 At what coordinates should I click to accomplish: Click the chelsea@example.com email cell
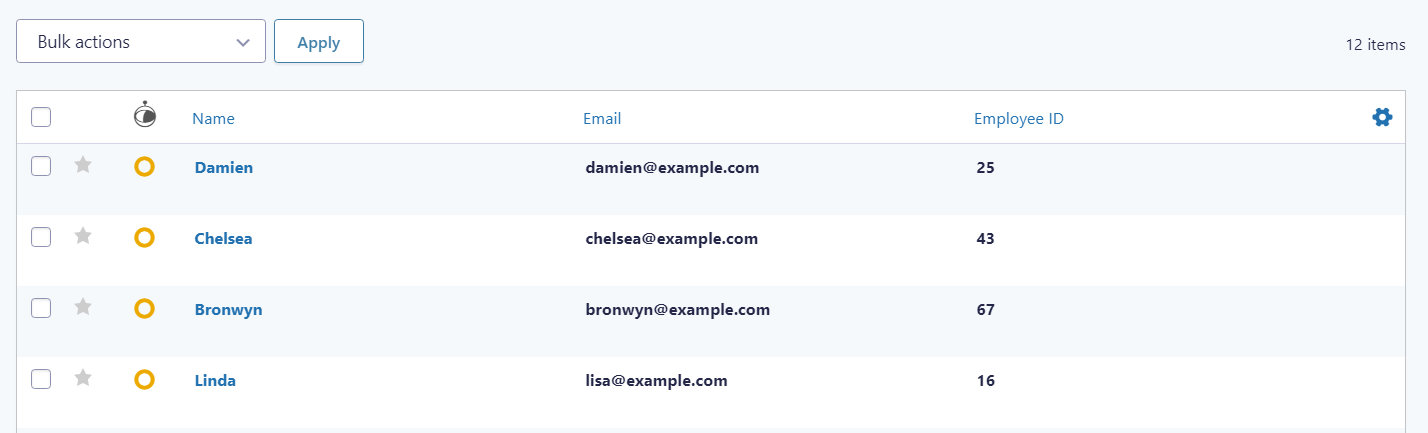tap(671, 239)
